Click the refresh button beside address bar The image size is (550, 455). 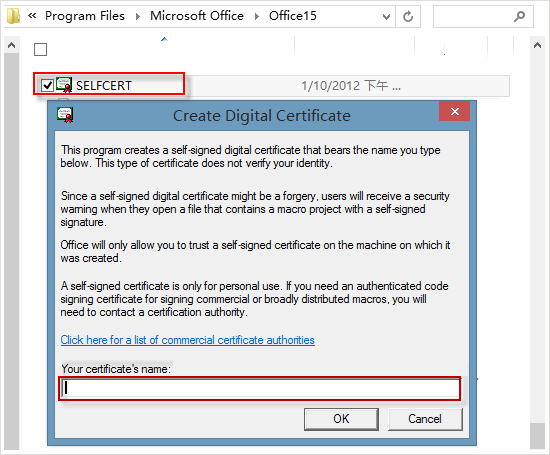[x=408, y=16]
